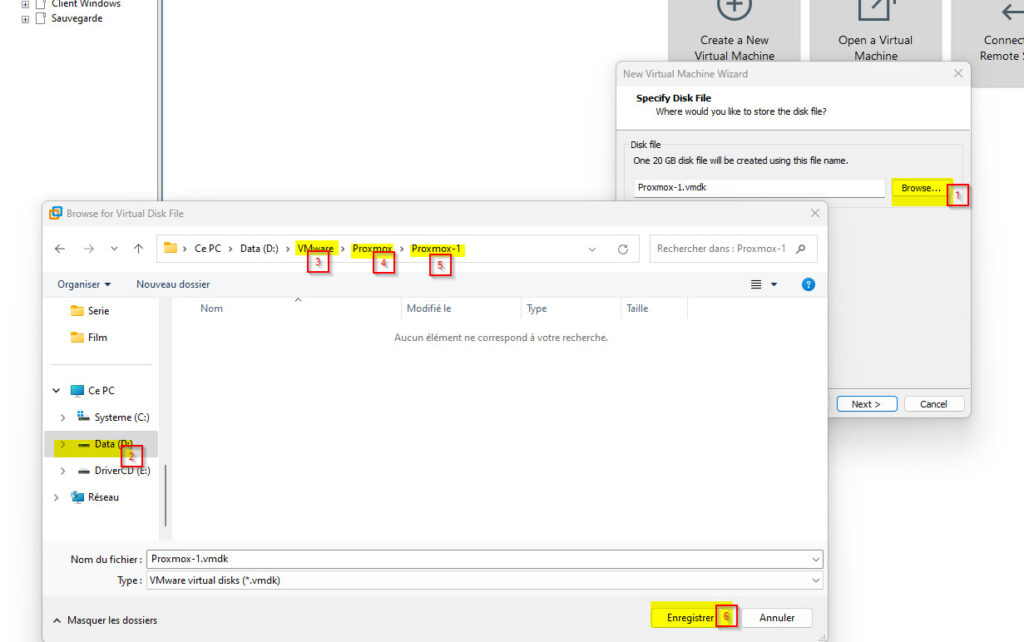
Task: Select DriverCD (E:) drive in the tree
Action: [114, 471]
